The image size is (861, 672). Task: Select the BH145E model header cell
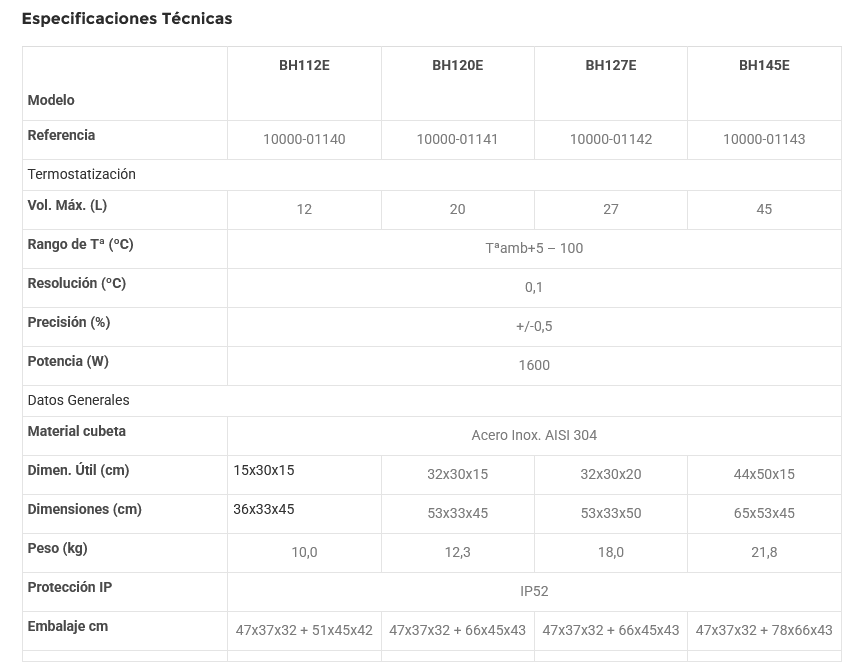(x=764, y=66)
